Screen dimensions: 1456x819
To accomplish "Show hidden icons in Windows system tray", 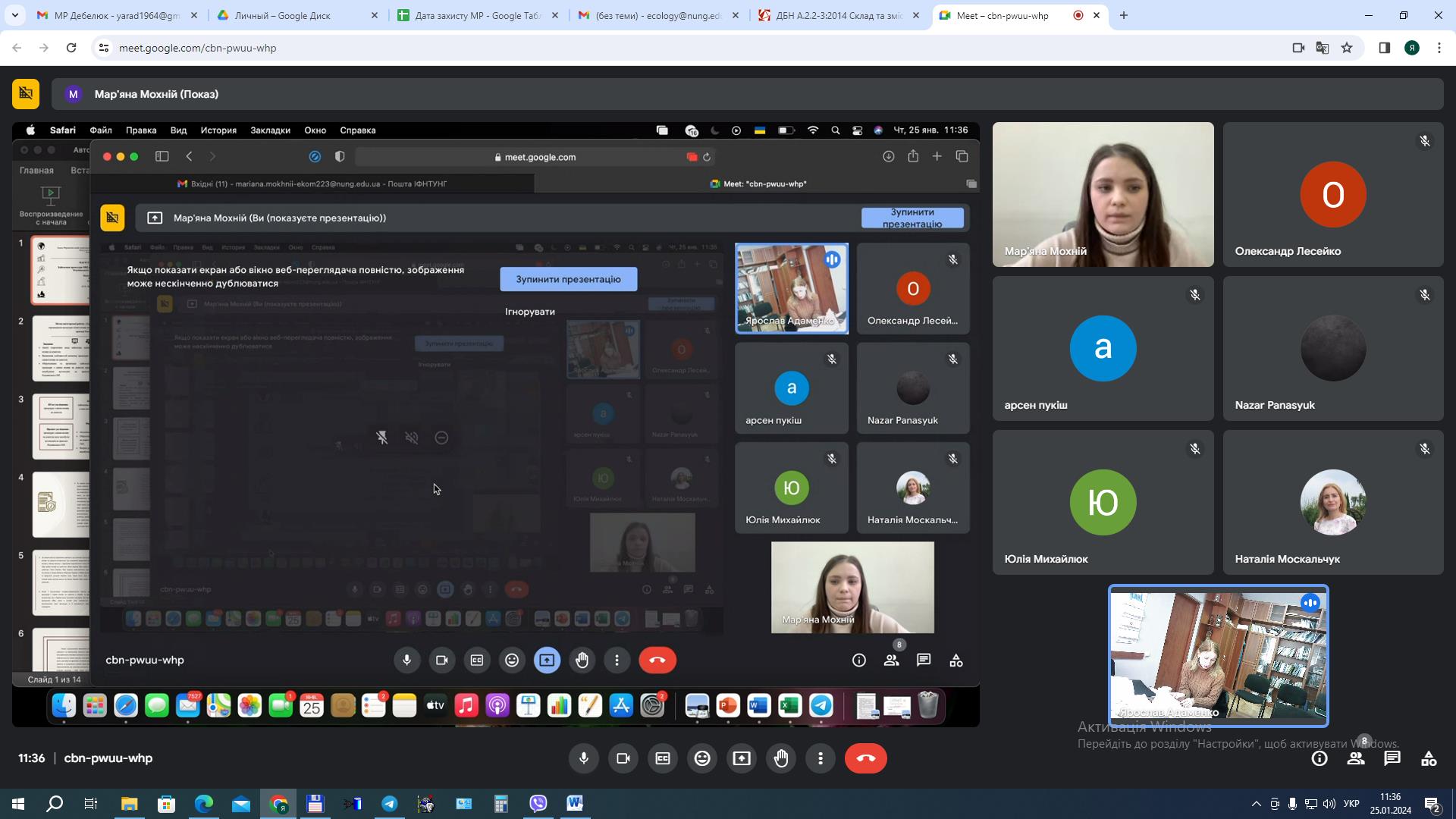I will coord(1256,804).
